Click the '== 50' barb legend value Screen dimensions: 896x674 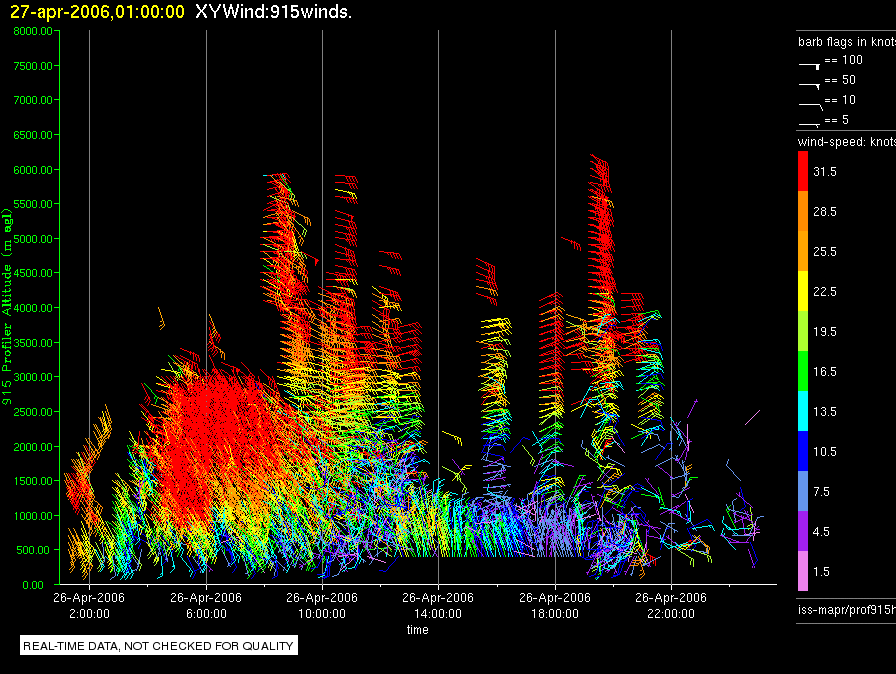[840, 79]
